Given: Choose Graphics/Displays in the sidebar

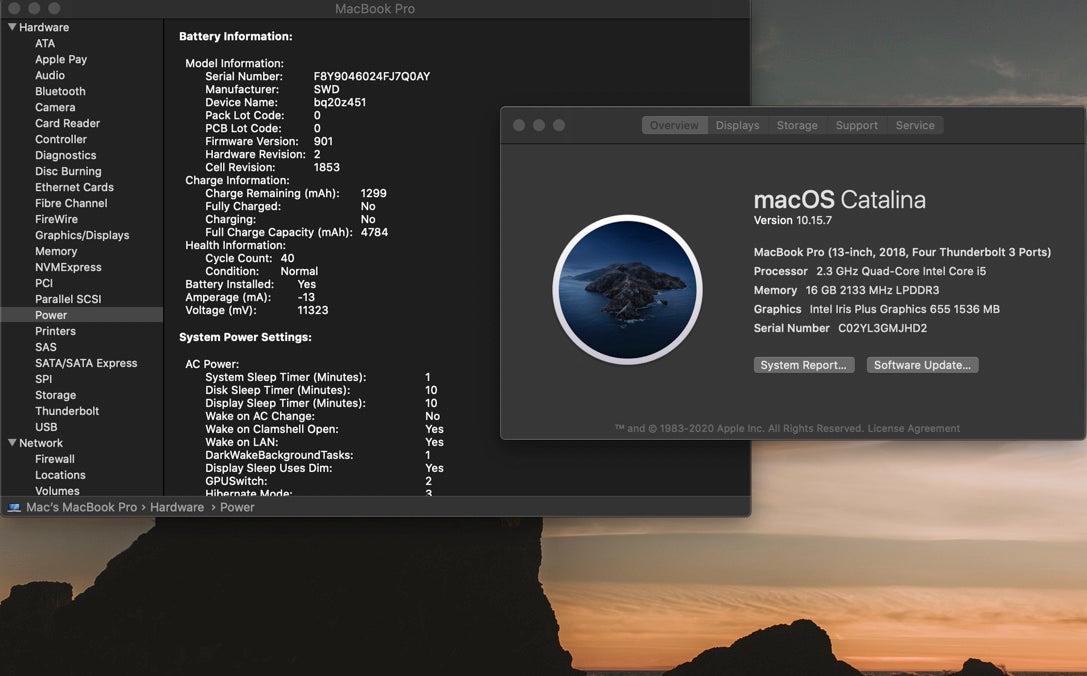Looking at the screenshot, I should (x=82, y=235).
